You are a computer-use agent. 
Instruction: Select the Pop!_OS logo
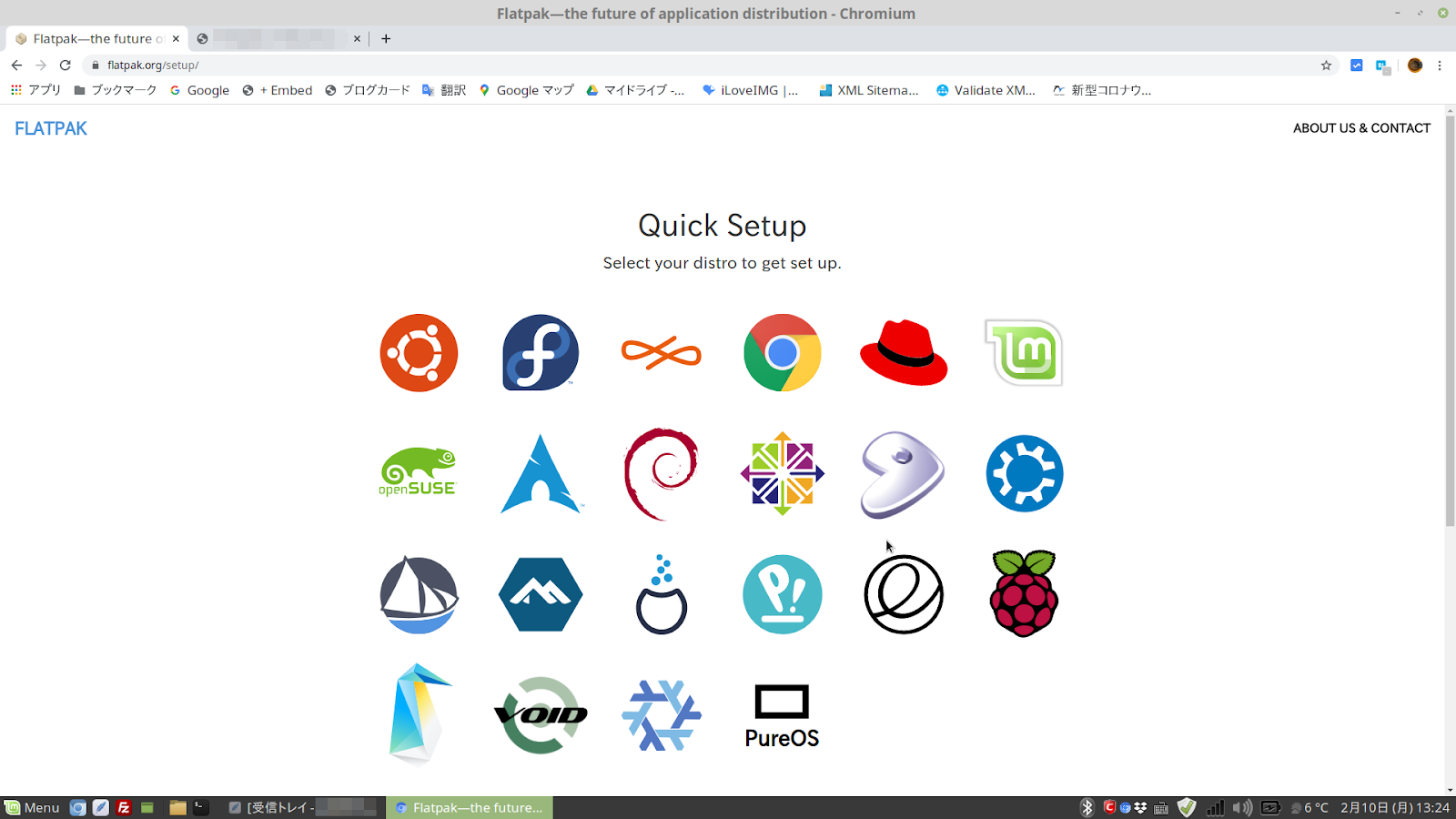[x=783, y=595]
